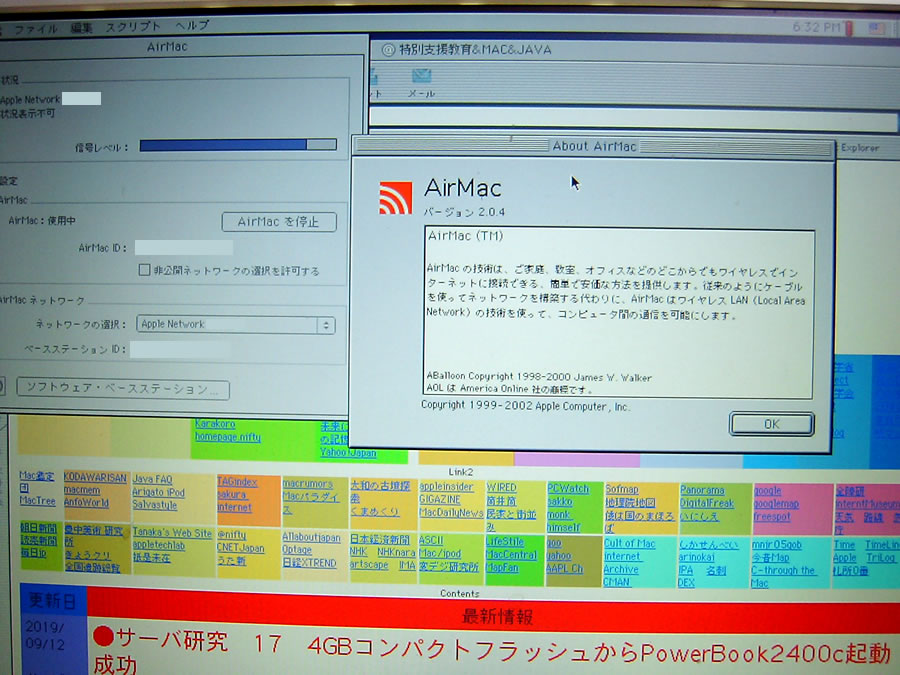Open the MapFan link
Image resolution: width=900 pixels, height=675 pixels.
(x=502, y=567)
